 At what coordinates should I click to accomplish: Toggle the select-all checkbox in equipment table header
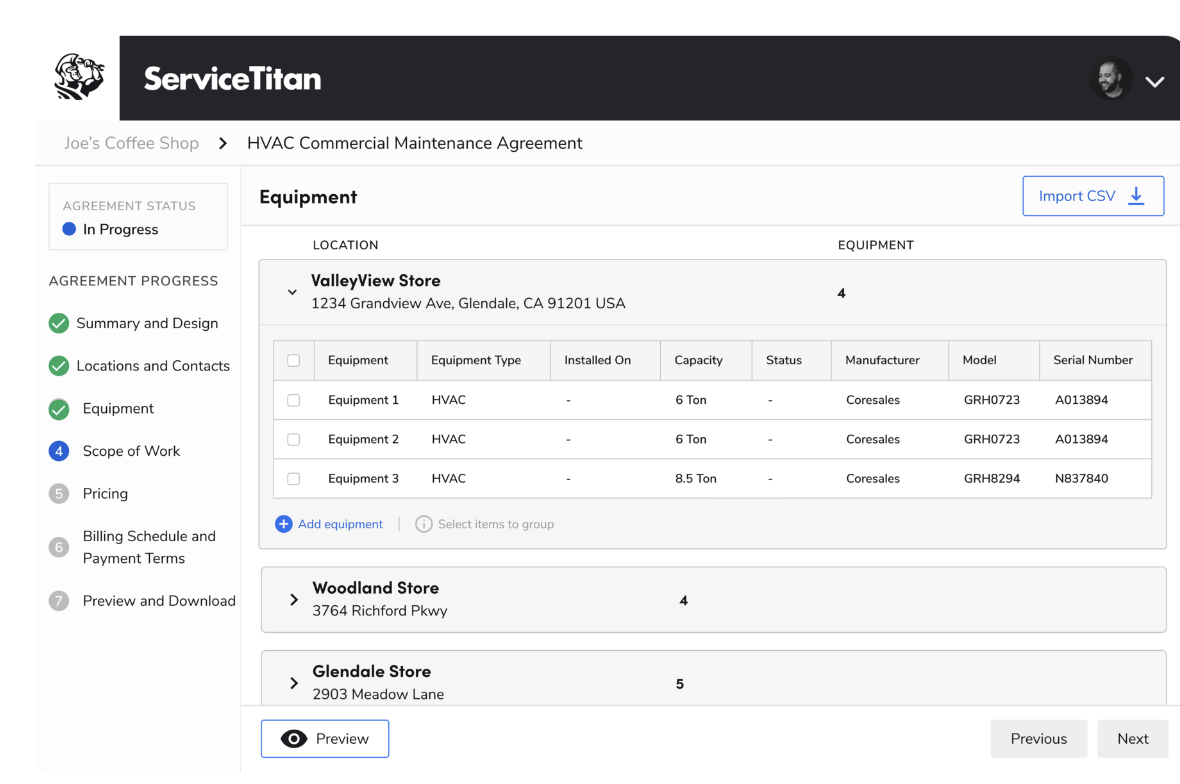click(x=293, y=360)
